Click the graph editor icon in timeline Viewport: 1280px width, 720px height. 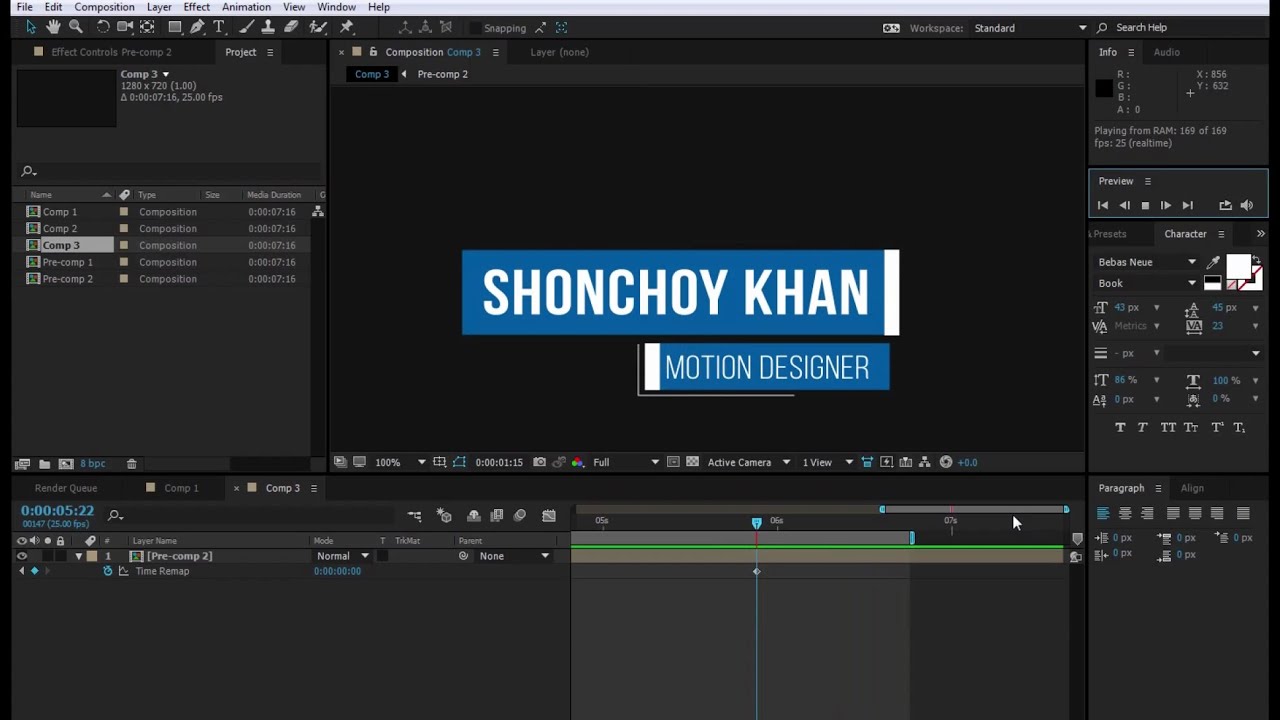pos(549,516)
